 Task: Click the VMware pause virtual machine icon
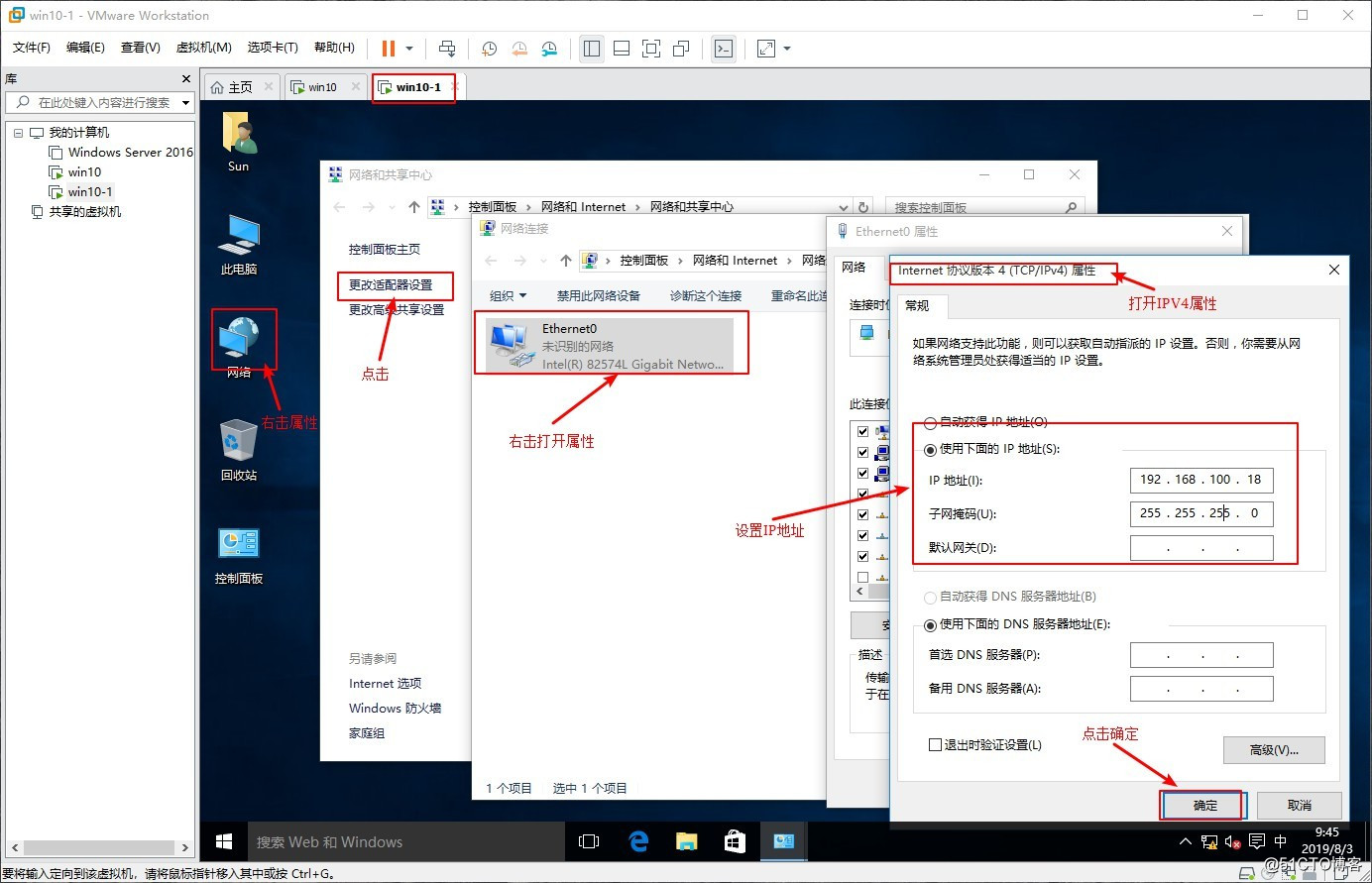coord(389,48)
